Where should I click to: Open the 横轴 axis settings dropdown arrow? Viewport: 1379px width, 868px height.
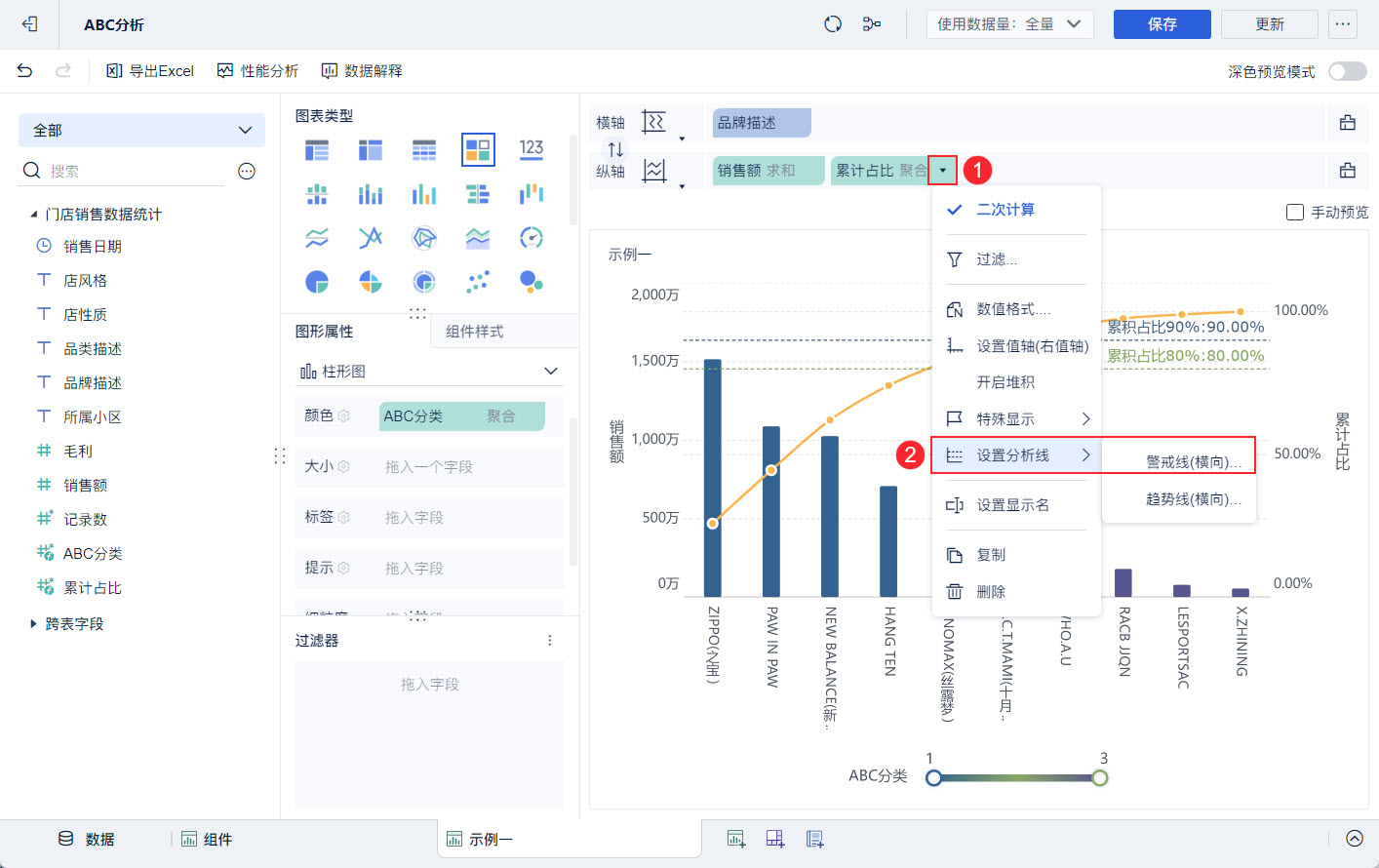682,138
